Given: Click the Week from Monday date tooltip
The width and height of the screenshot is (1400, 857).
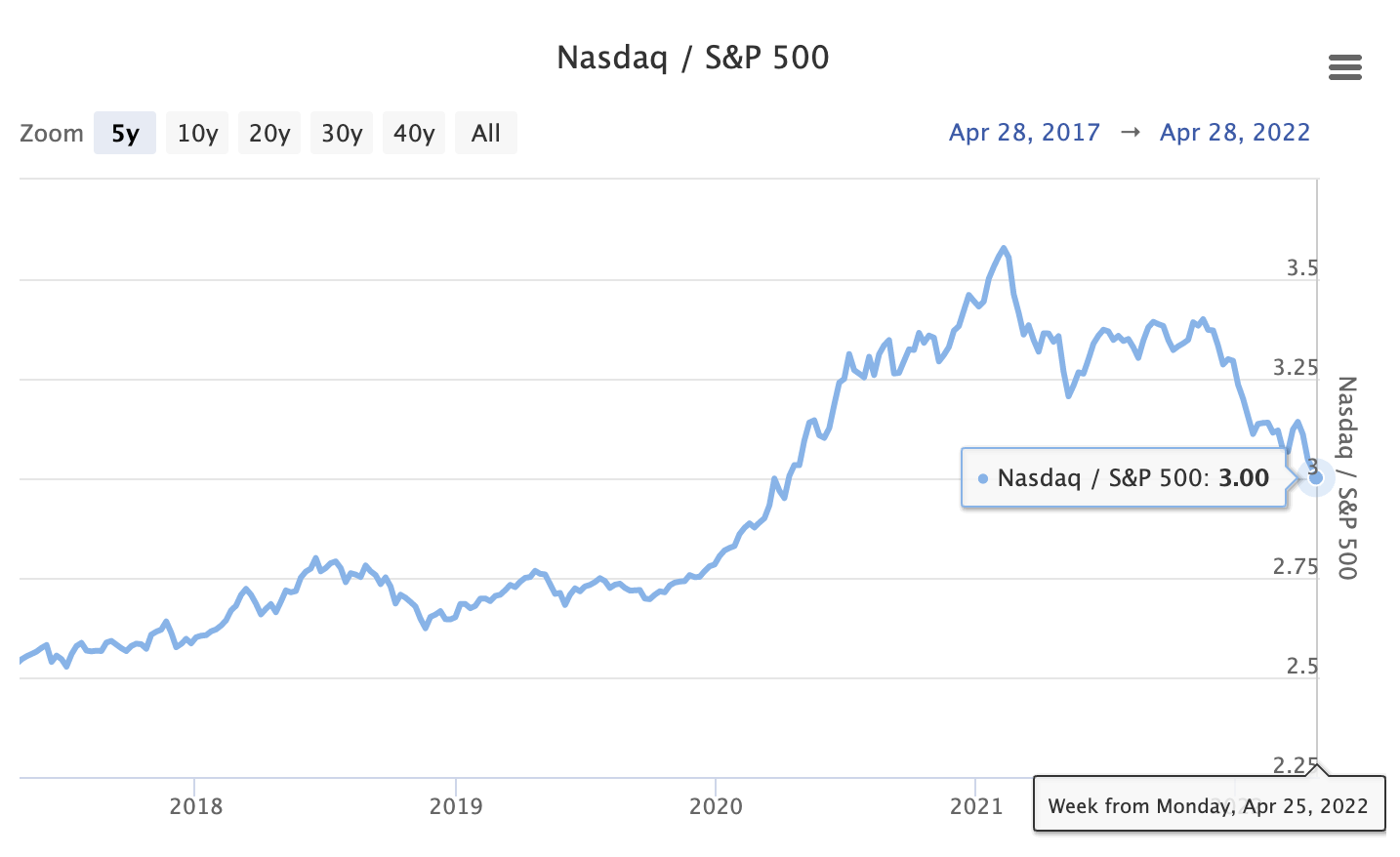Looking at the screenshot, I should point(1208,806).
